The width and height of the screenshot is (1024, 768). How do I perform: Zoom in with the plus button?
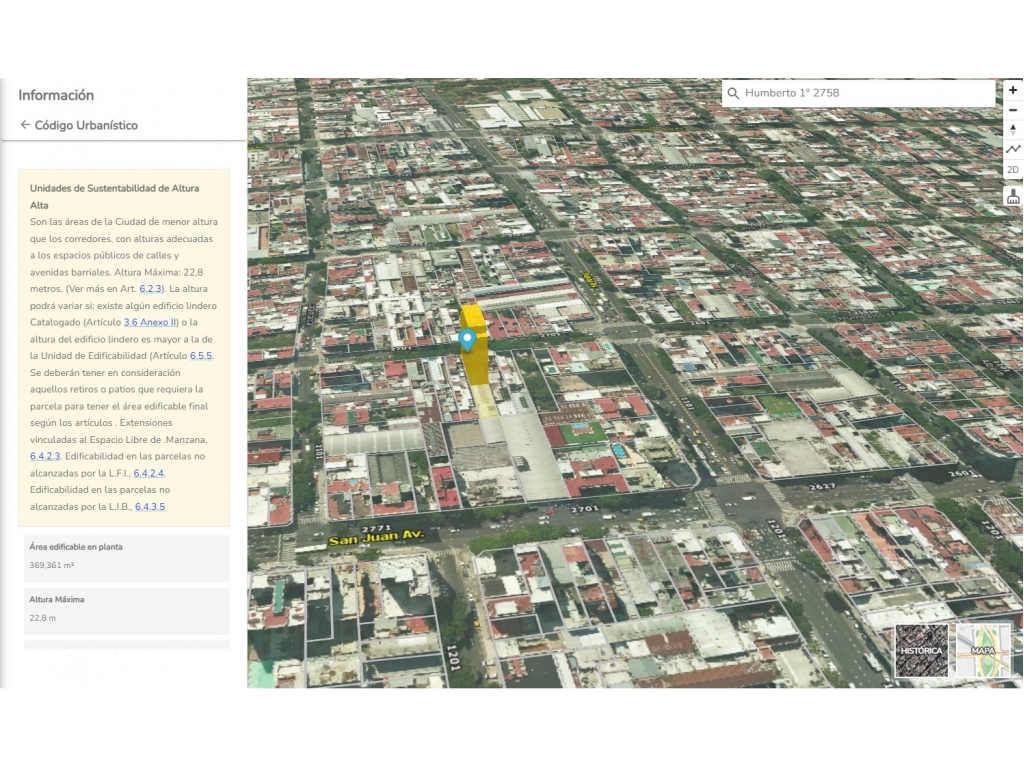[x=1013, y=90]
